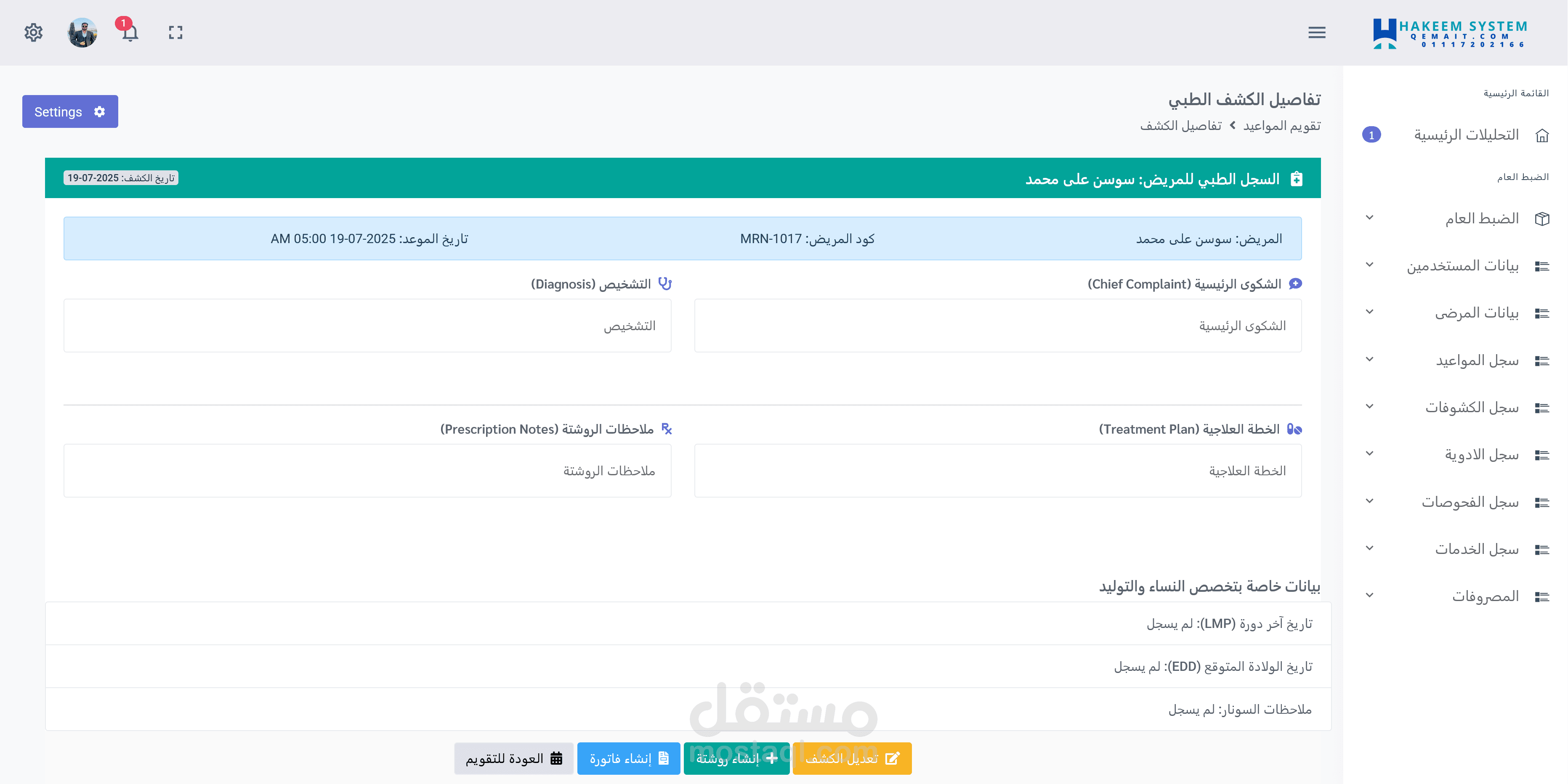Click the list icon beside سجل الخدمات

(x=1542, y=549)
